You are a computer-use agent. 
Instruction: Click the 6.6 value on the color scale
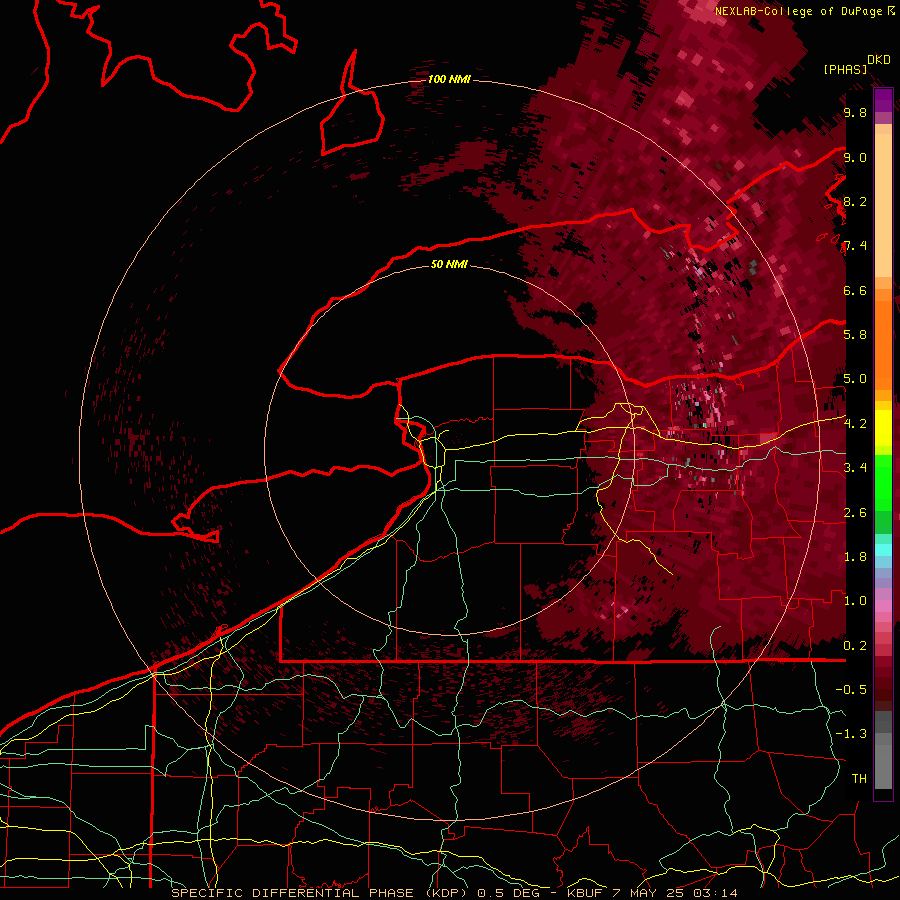(x=855, y=290)
